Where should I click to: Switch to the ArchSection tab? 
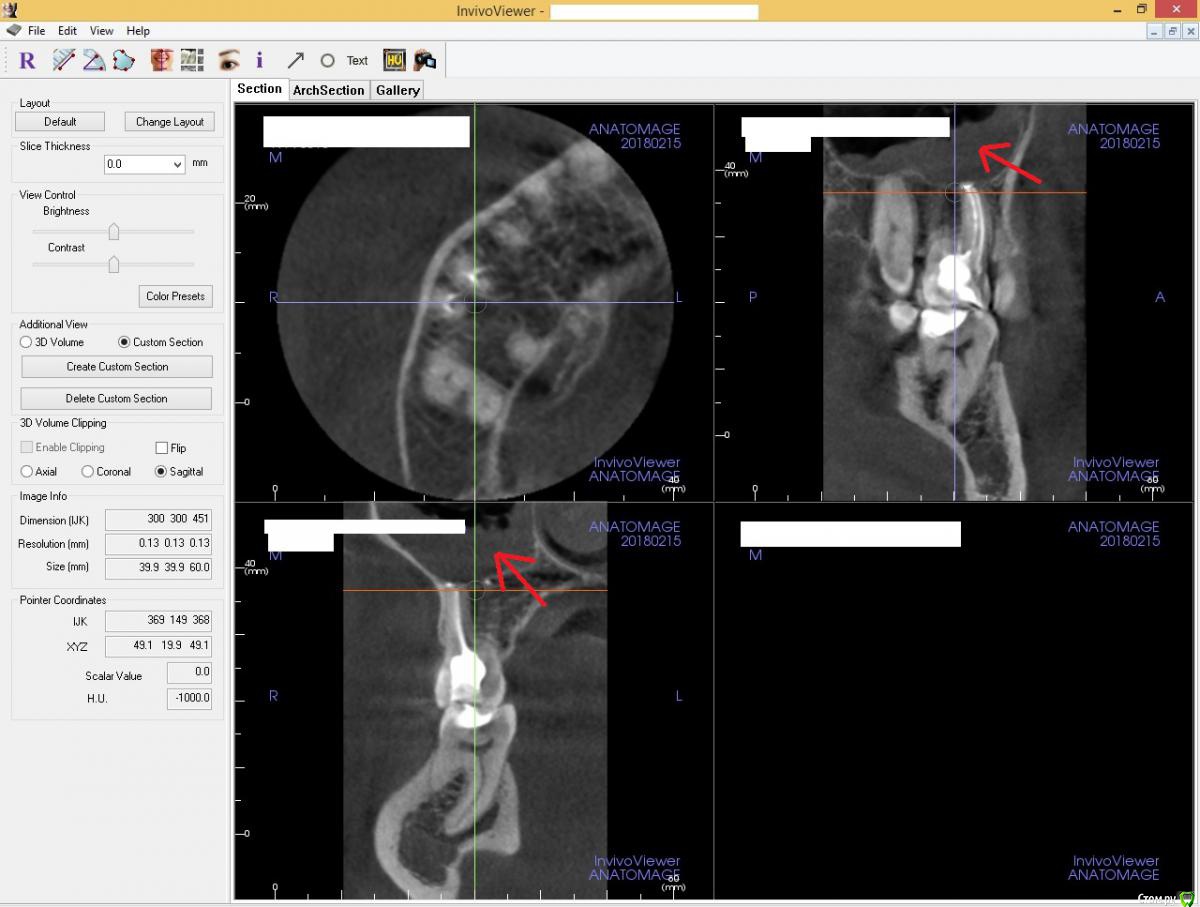[328, 90]
